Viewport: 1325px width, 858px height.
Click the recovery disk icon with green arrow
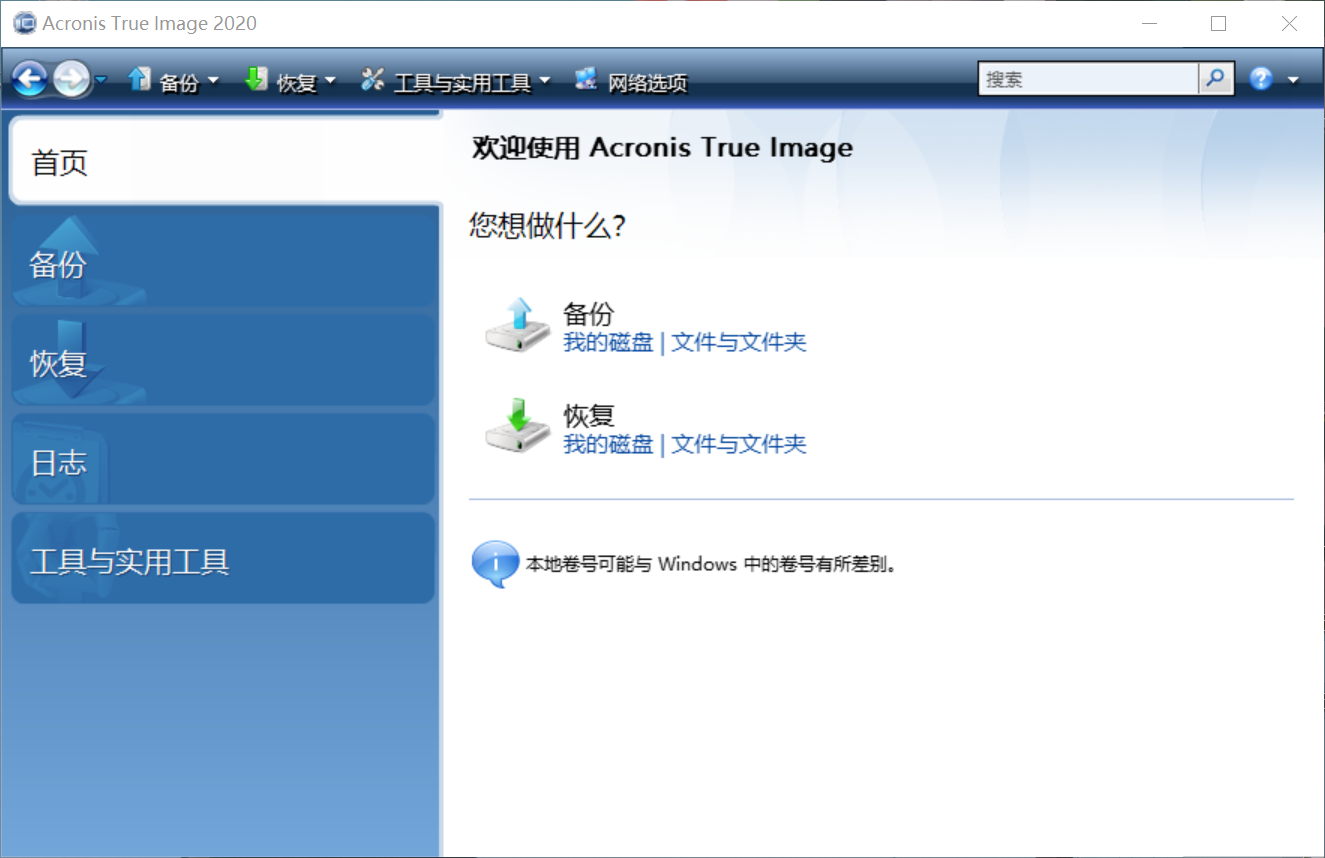[x=517, y=427]
